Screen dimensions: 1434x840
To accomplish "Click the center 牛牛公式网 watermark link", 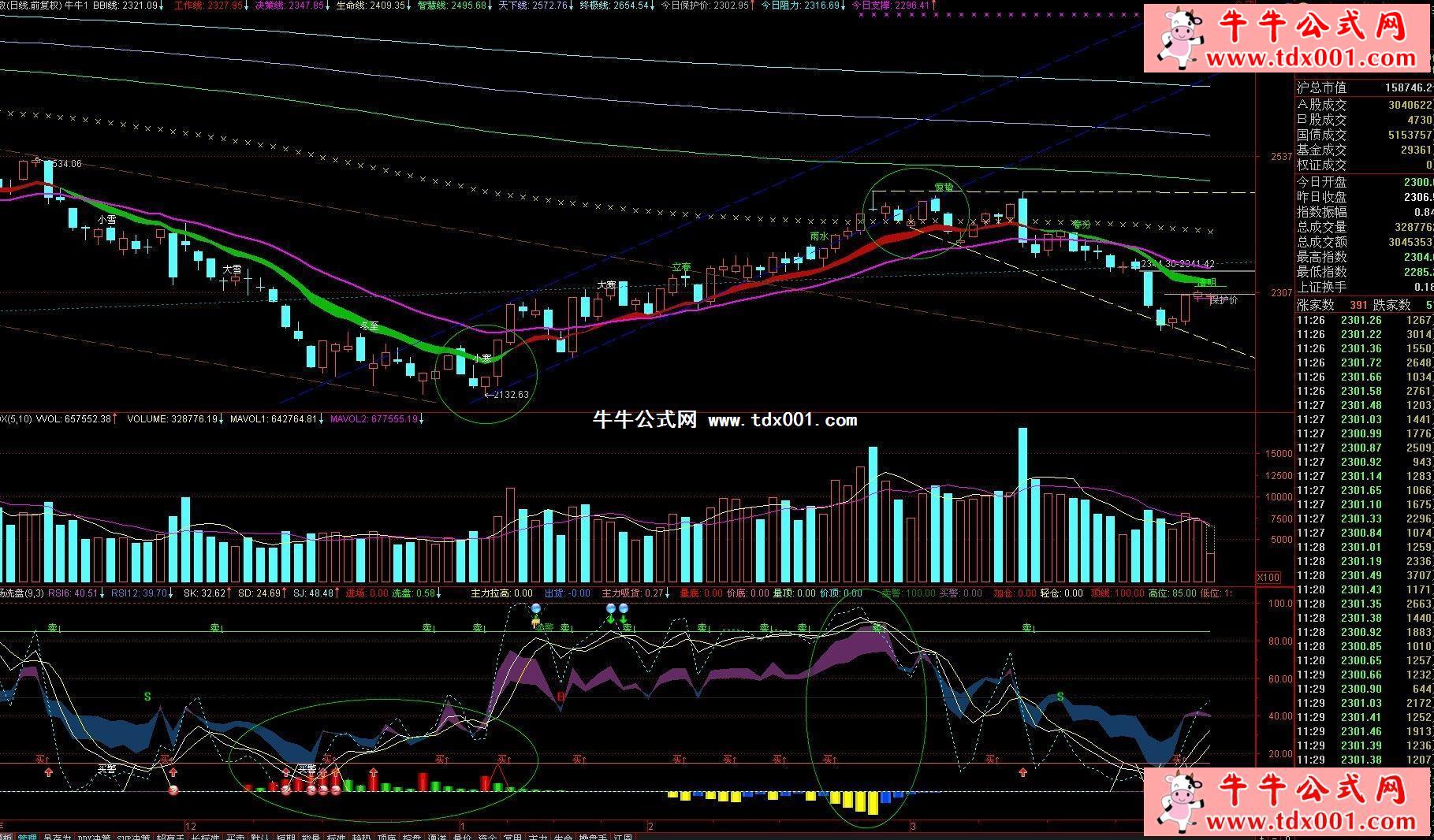I will click(x=724, y=420).
